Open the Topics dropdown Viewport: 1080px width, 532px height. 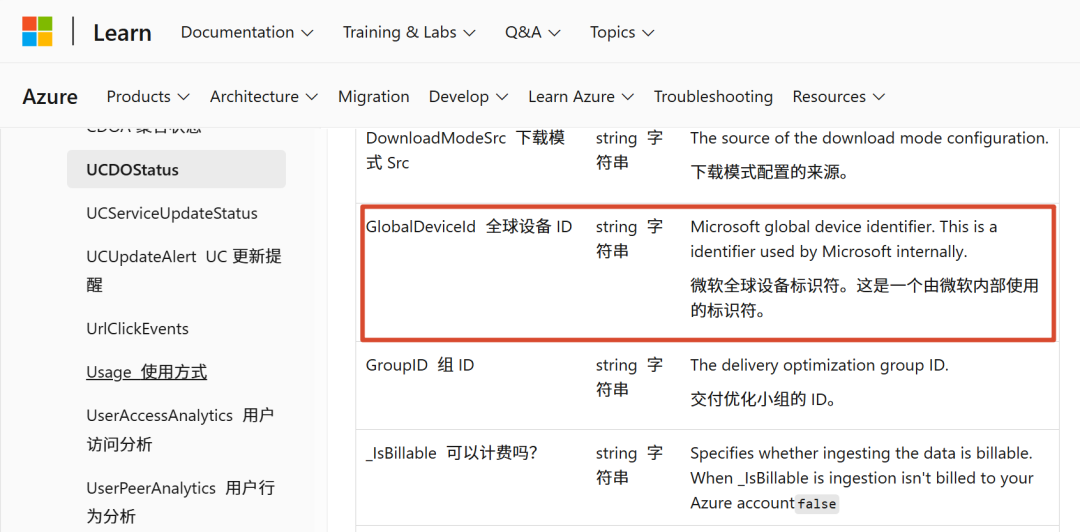(622, 32)
